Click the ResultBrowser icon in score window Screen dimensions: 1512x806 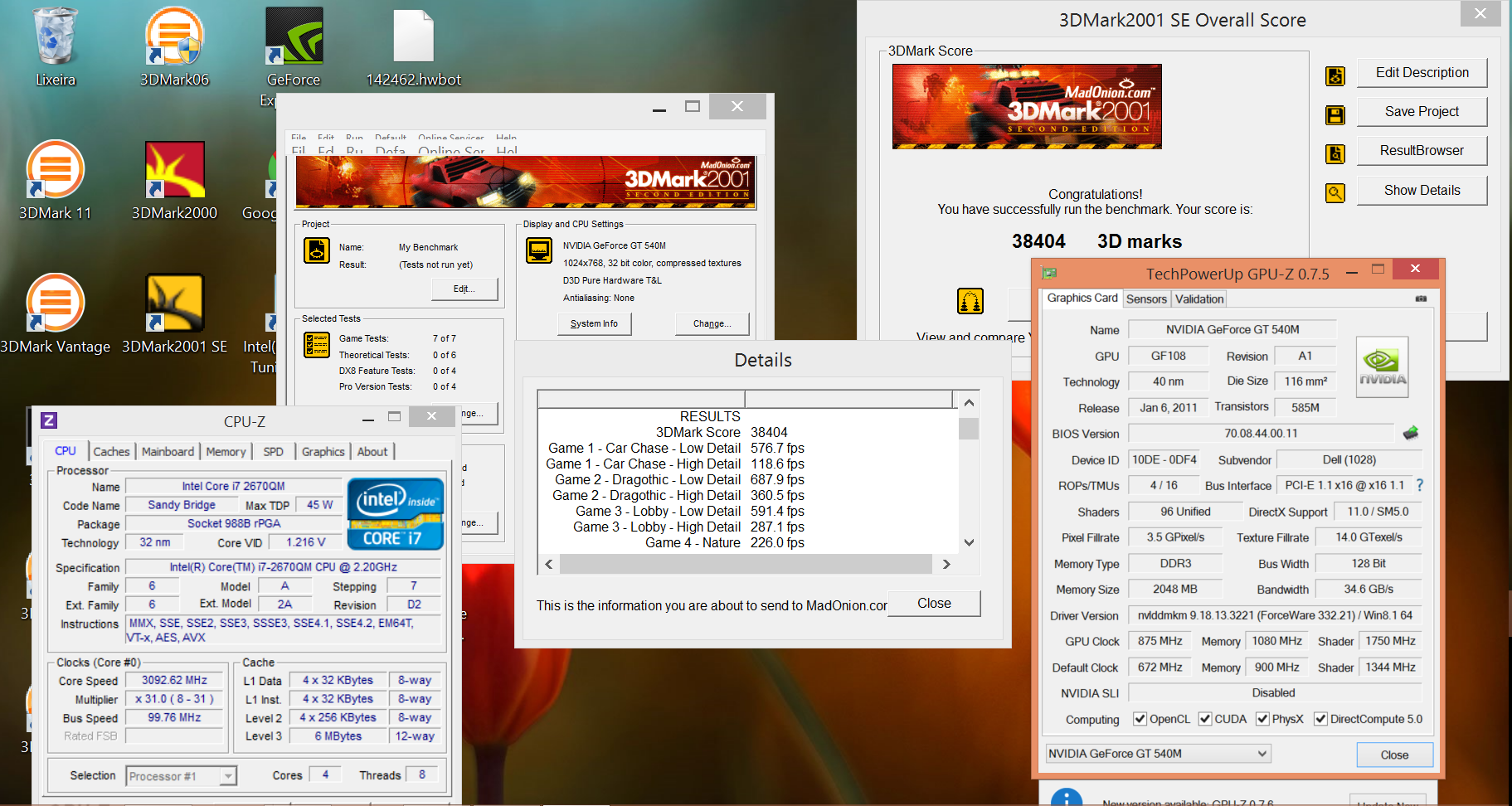pyautogui.click(x=1335, y=153)
